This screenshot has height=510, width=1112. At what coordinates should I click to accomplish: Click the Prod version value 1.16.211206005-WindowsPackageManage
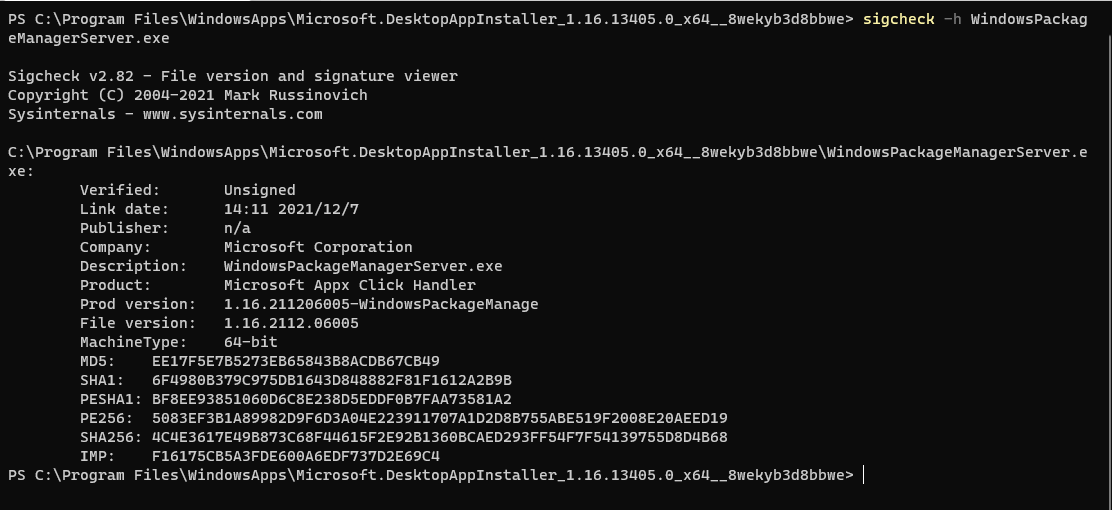(381, 304)
